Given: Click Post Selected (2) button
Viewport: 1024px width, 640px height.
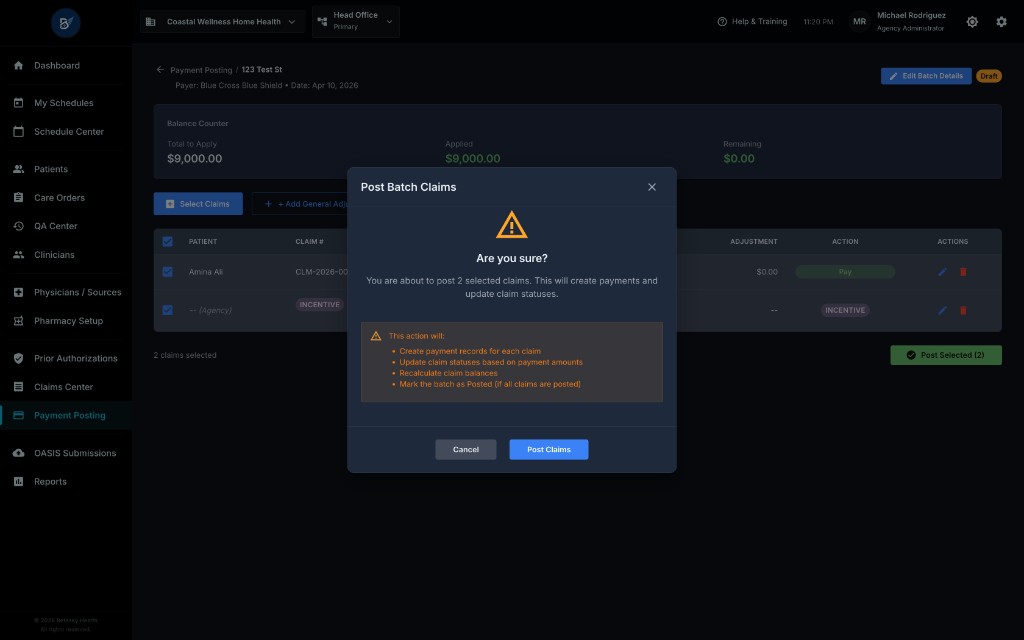Looking at the screenshot, I should point(946,355).
